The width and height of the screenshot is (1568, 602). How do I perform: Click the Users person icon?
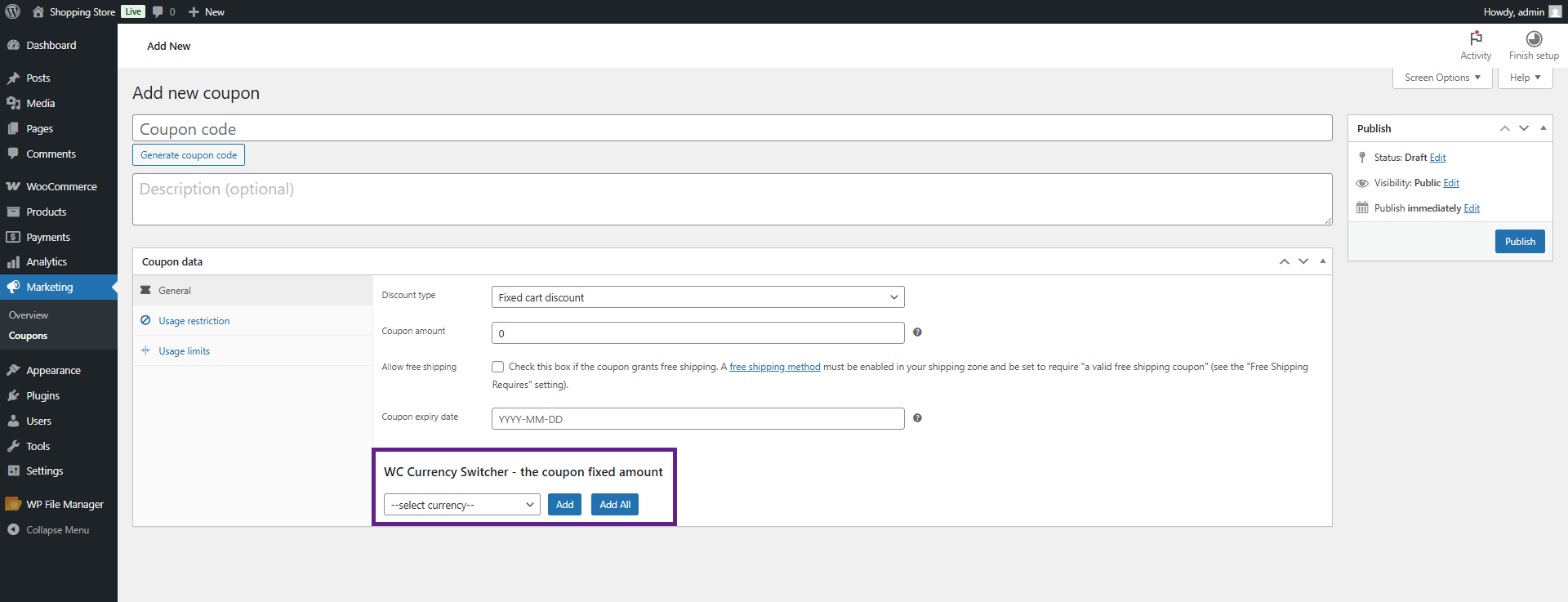[x=13, y=421]
